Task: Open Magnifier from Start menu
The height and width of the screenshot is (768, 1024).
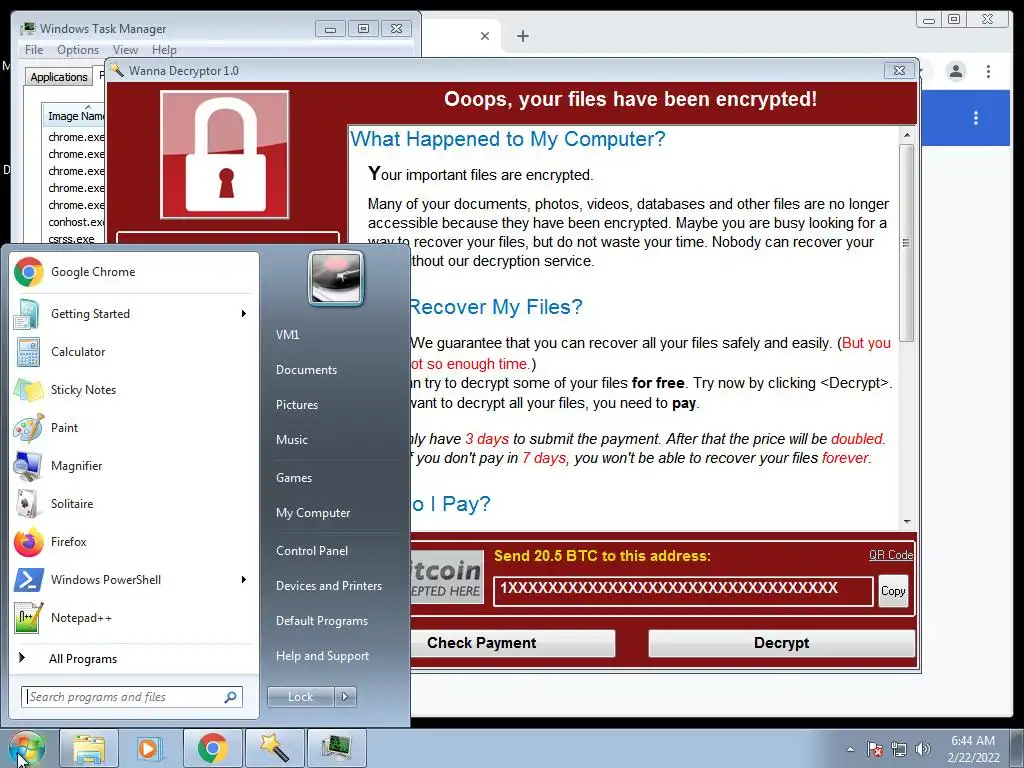Action: (134, 465)
